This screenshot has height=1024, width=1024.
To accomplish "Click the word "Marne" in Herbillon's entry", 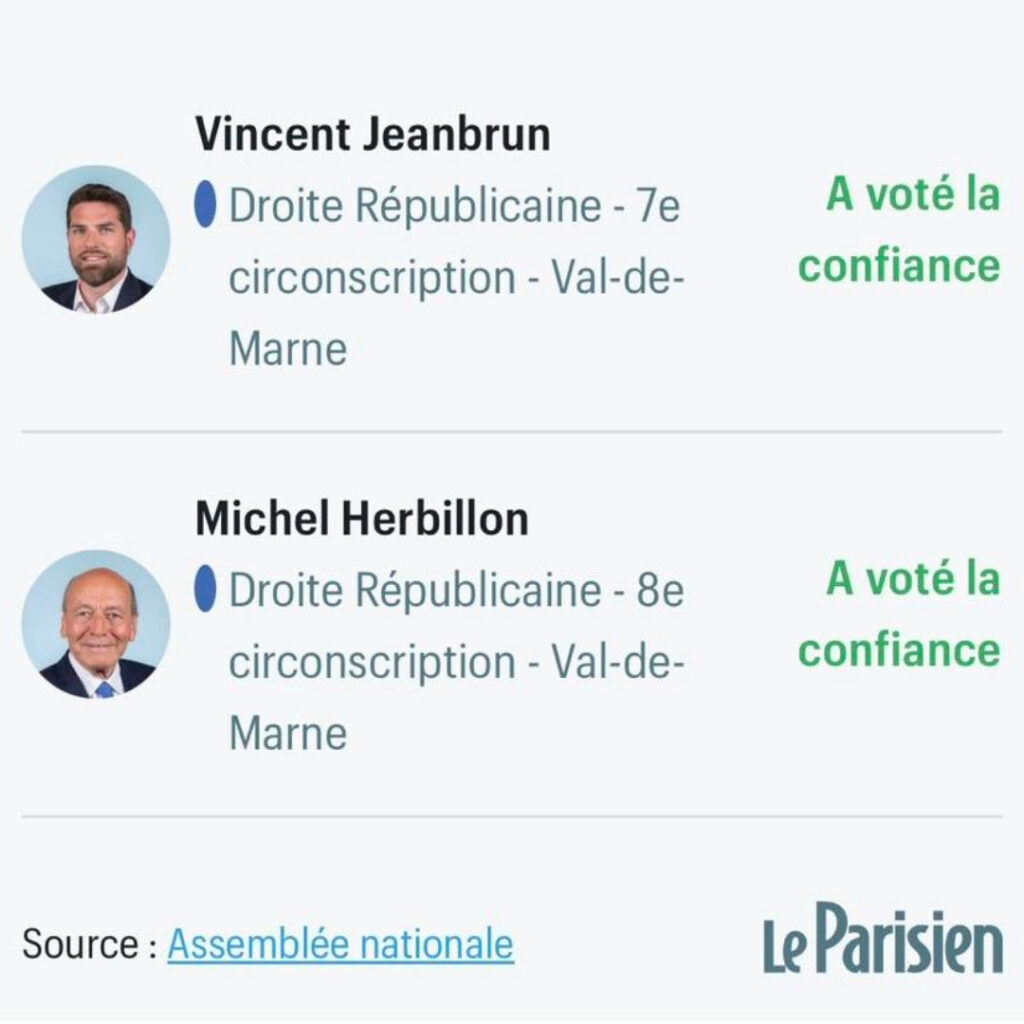I will click(x=288, y=734).
